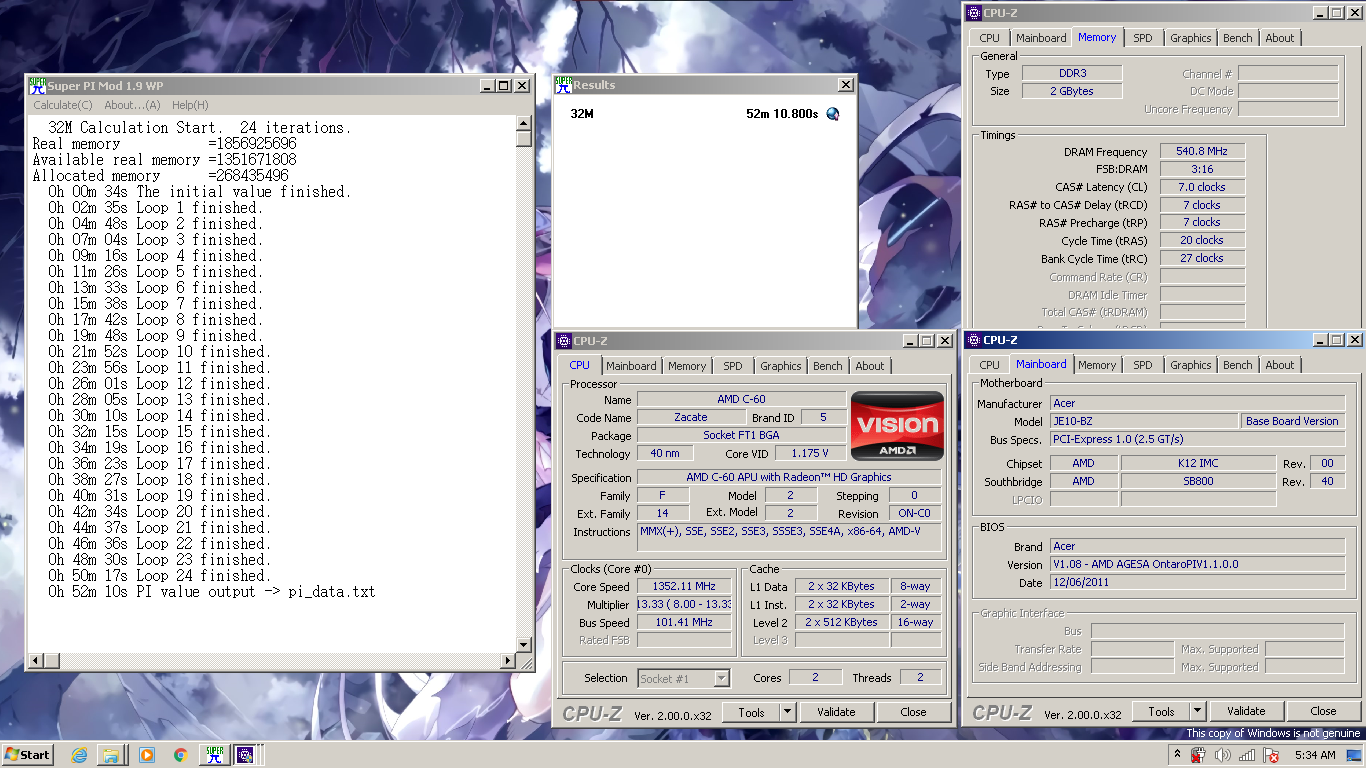Select About tab in CPU-Z Mainboard window

tap(1280, 365)
